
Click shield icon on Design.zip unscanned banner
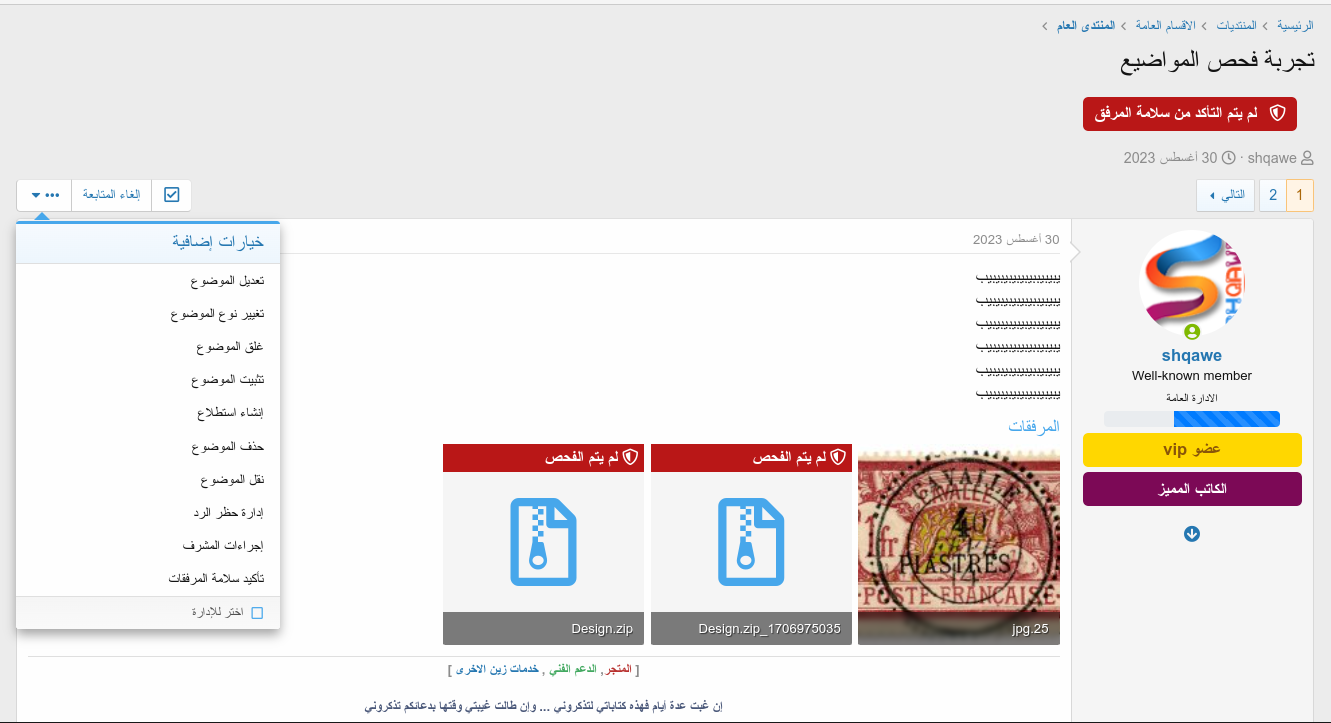click(x=630, y=458)
